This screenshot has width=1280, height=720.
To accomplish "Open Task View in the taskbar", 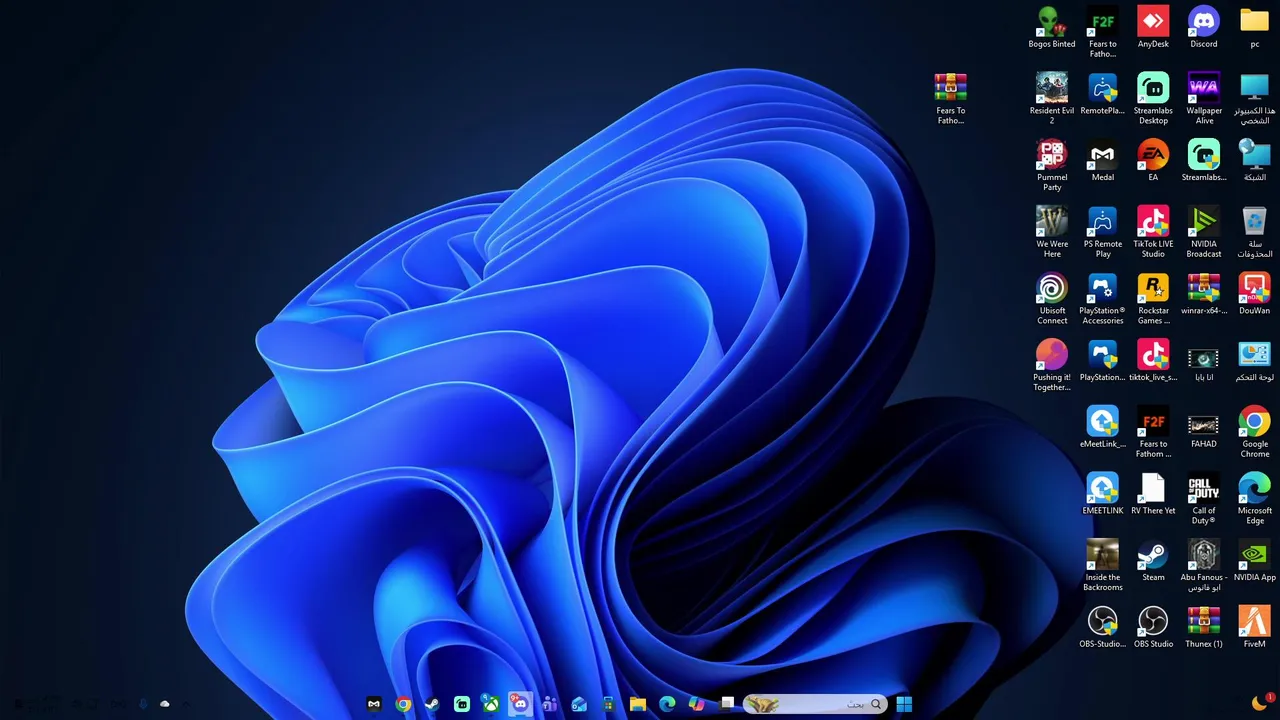I will tap(727, 704).
